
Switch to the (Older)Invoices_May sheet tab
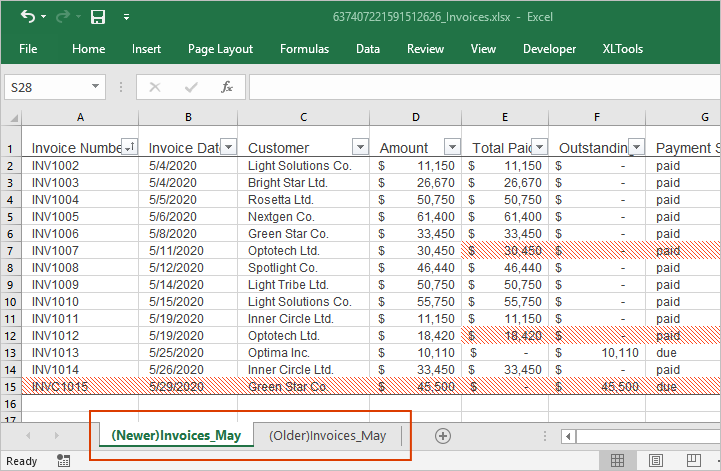pyautogui.click(x=327, y=435)
